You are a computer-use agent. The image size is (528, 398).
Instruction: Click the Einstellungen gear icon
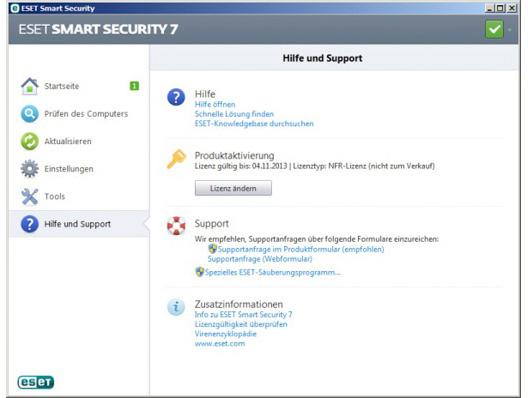click(x=30, y=169)
